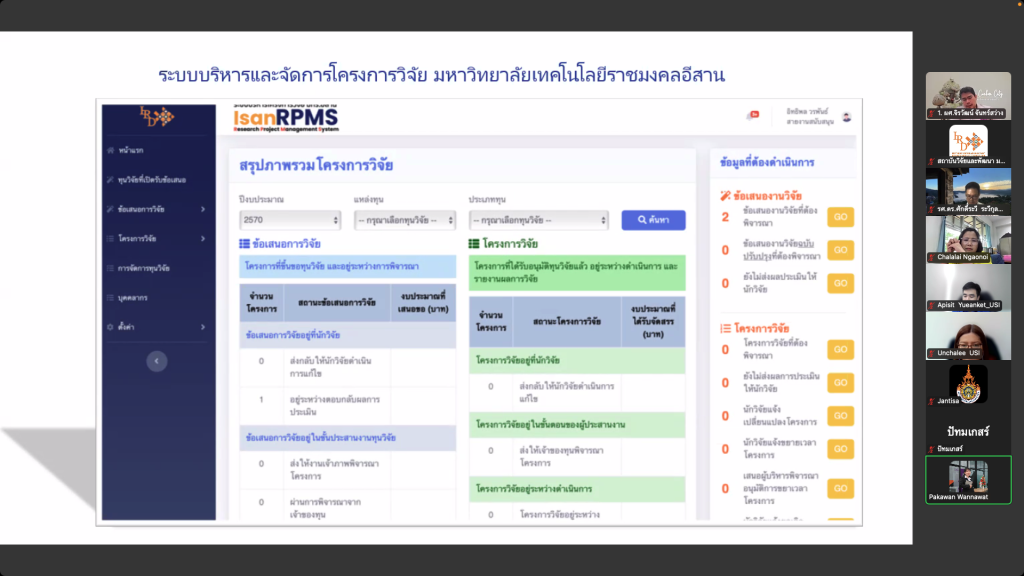Expand the โครงการวิจัย sidebar submenu
Image resolution: width=1024 pixels, height=576 pixels.
click(203, 239)
